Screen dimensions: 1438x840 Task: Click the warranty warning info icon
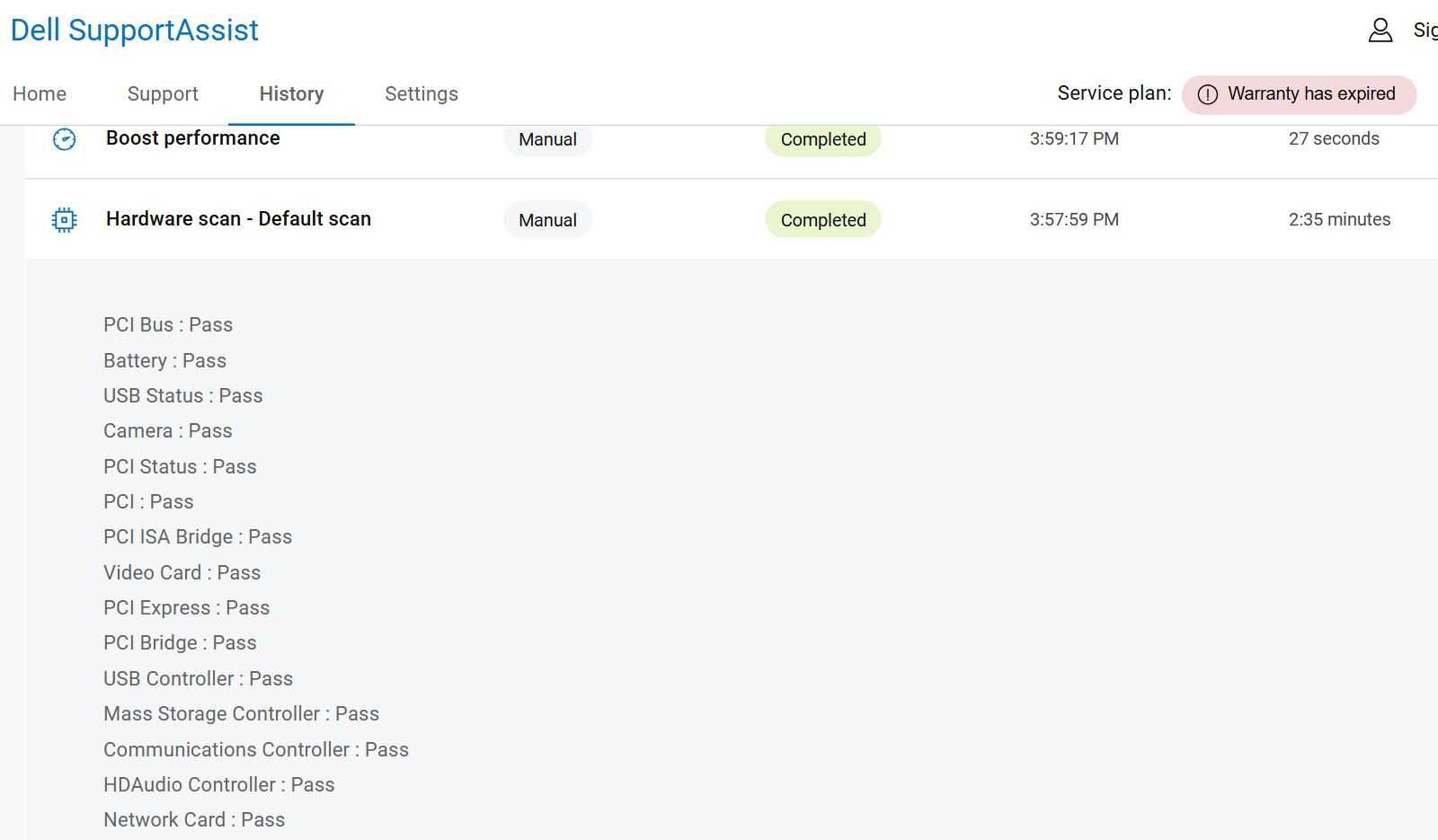(1207, 94)
